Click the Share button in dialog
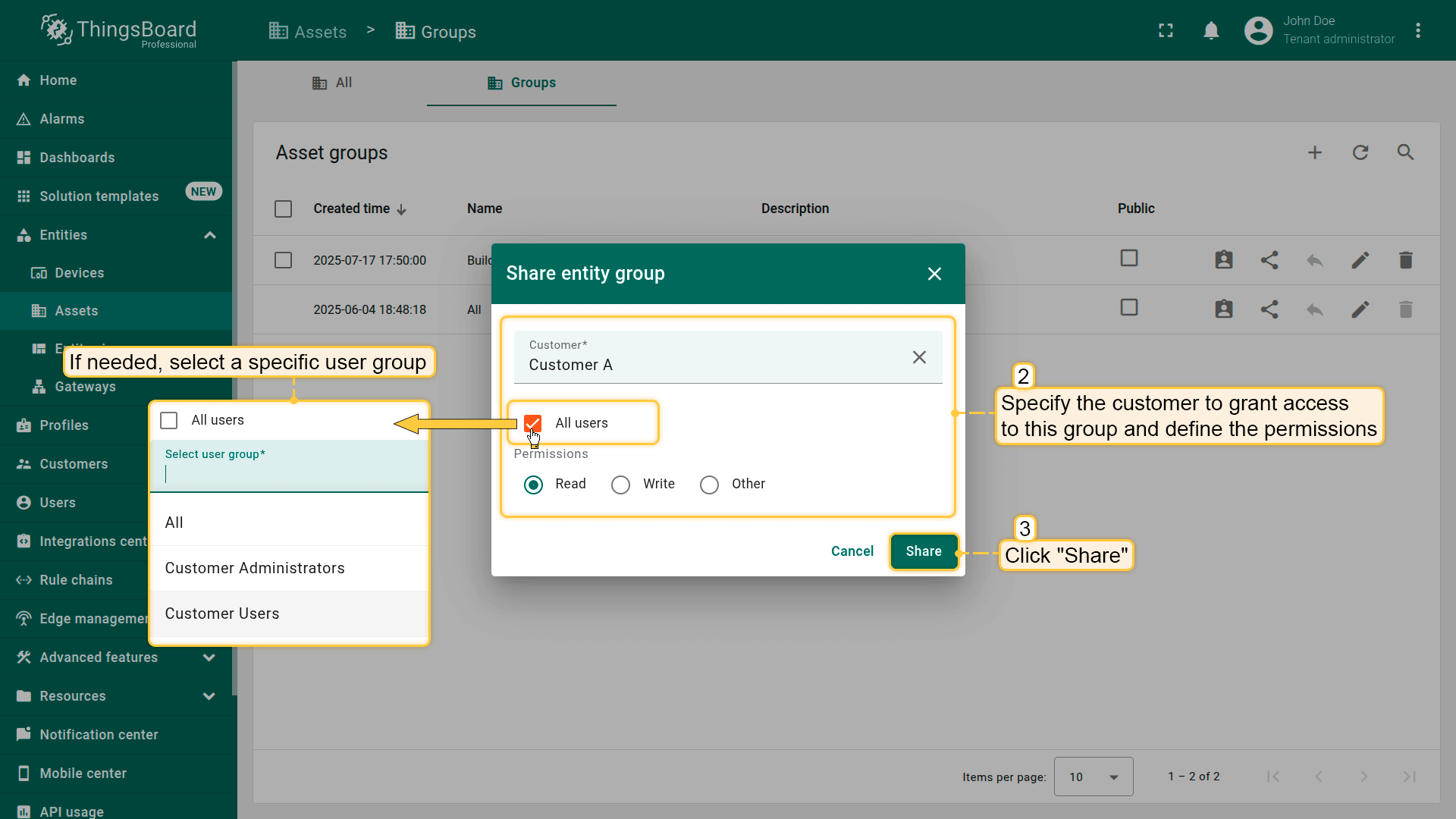1456x819 pixels. pyautogui.click(x=923, y=551)
